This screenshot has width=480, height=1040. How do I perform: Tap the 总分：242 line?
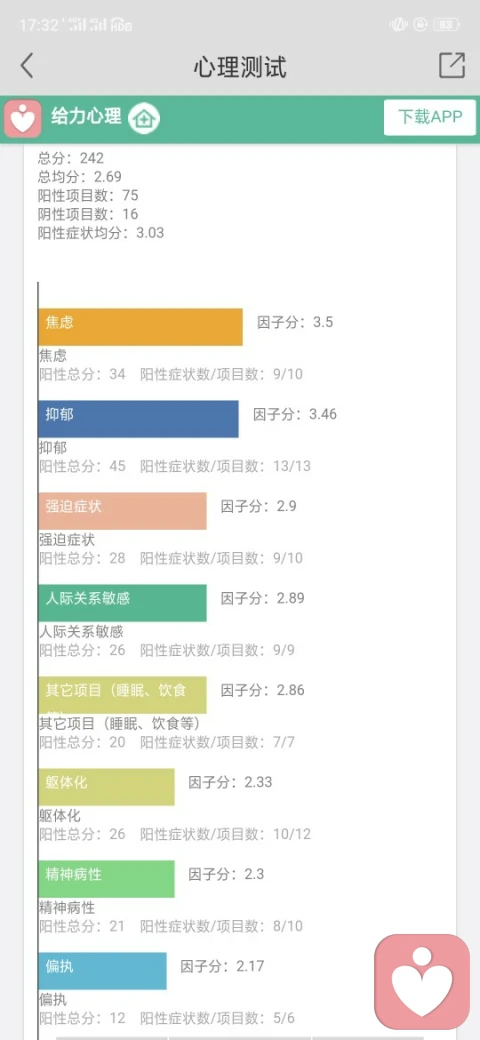point(71,158)
